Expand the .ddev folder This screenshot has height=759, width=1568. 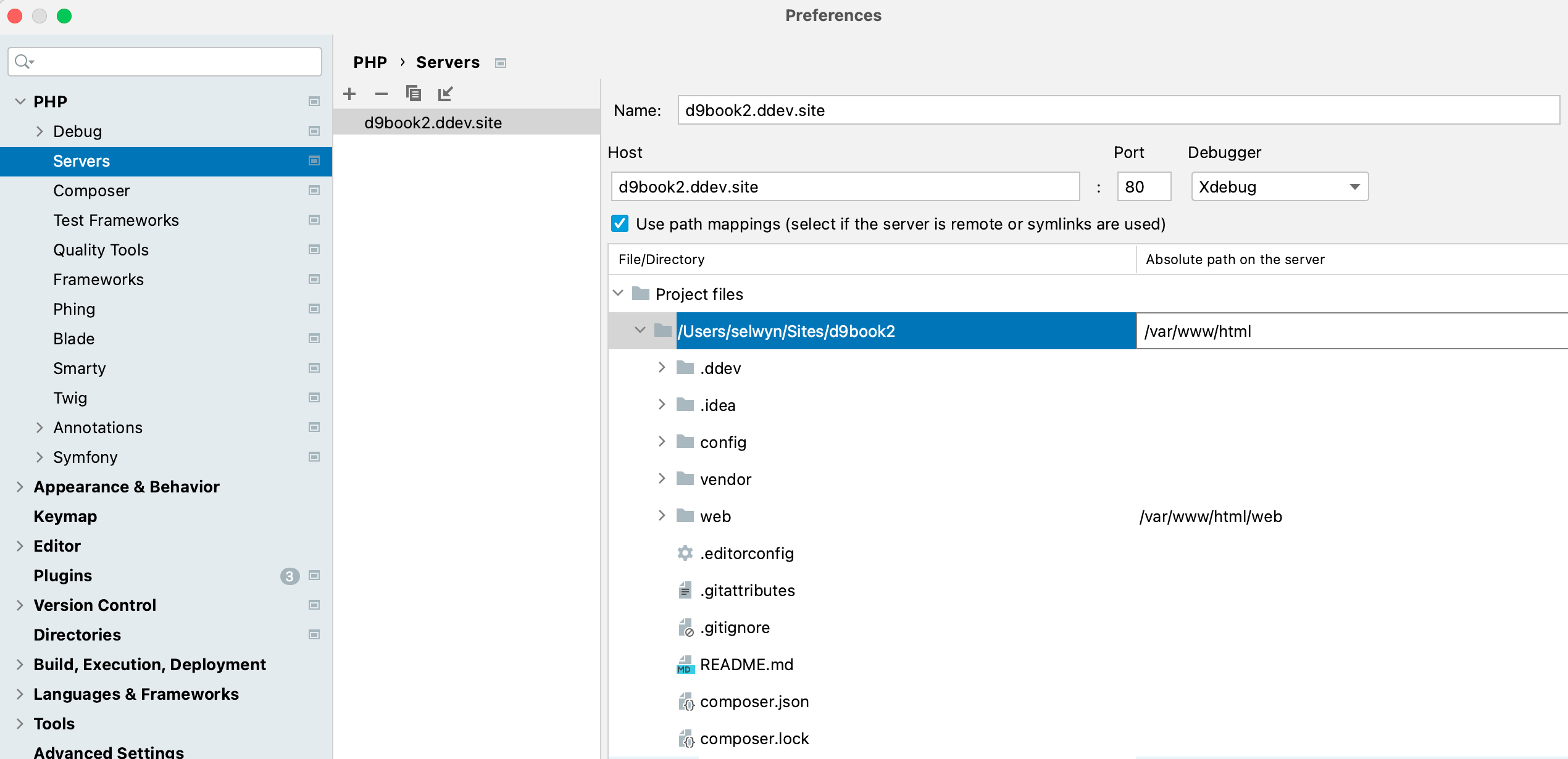(x=662, y=368)
